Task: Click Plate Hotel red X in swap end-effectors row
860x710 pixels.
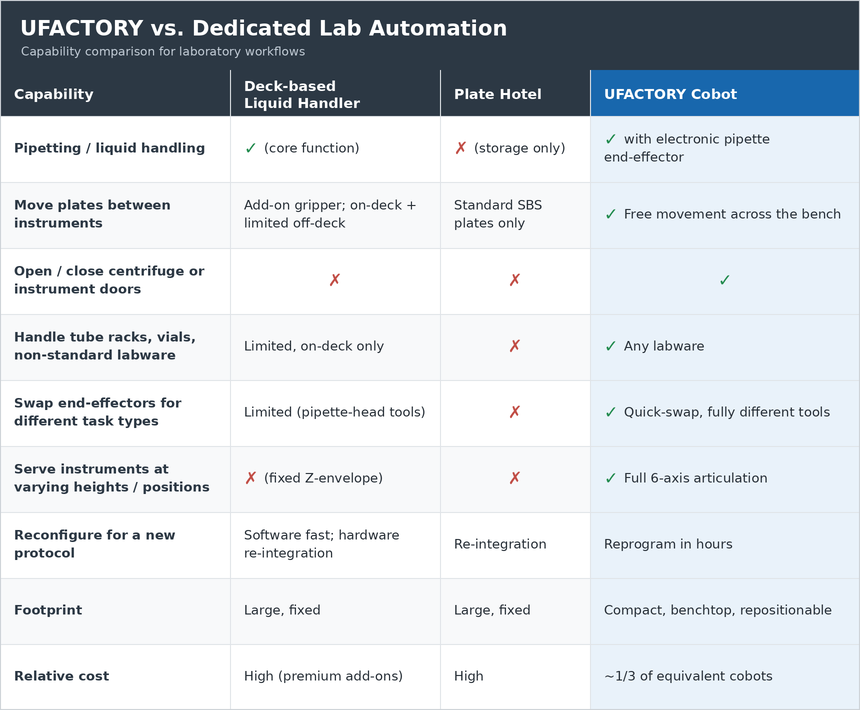Action: (514, 412)
